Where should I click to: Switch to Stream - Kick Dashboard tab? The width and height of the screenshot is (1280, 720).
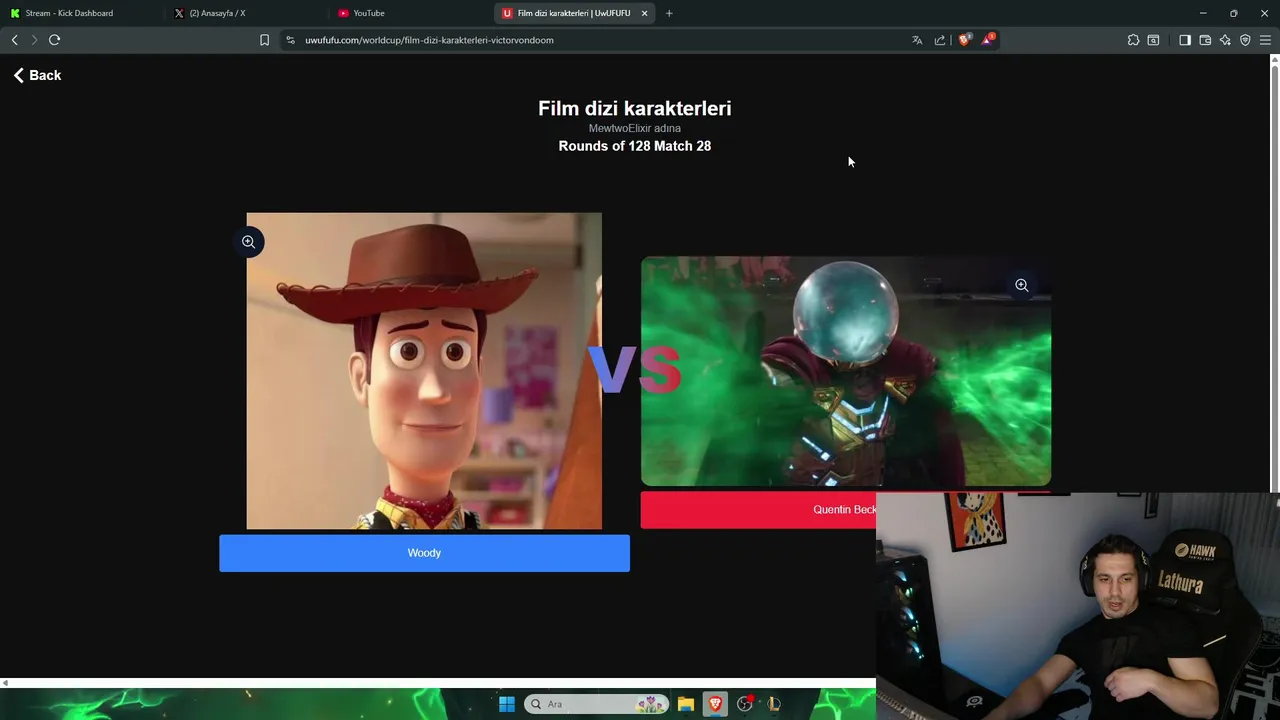tap(80, 13)
